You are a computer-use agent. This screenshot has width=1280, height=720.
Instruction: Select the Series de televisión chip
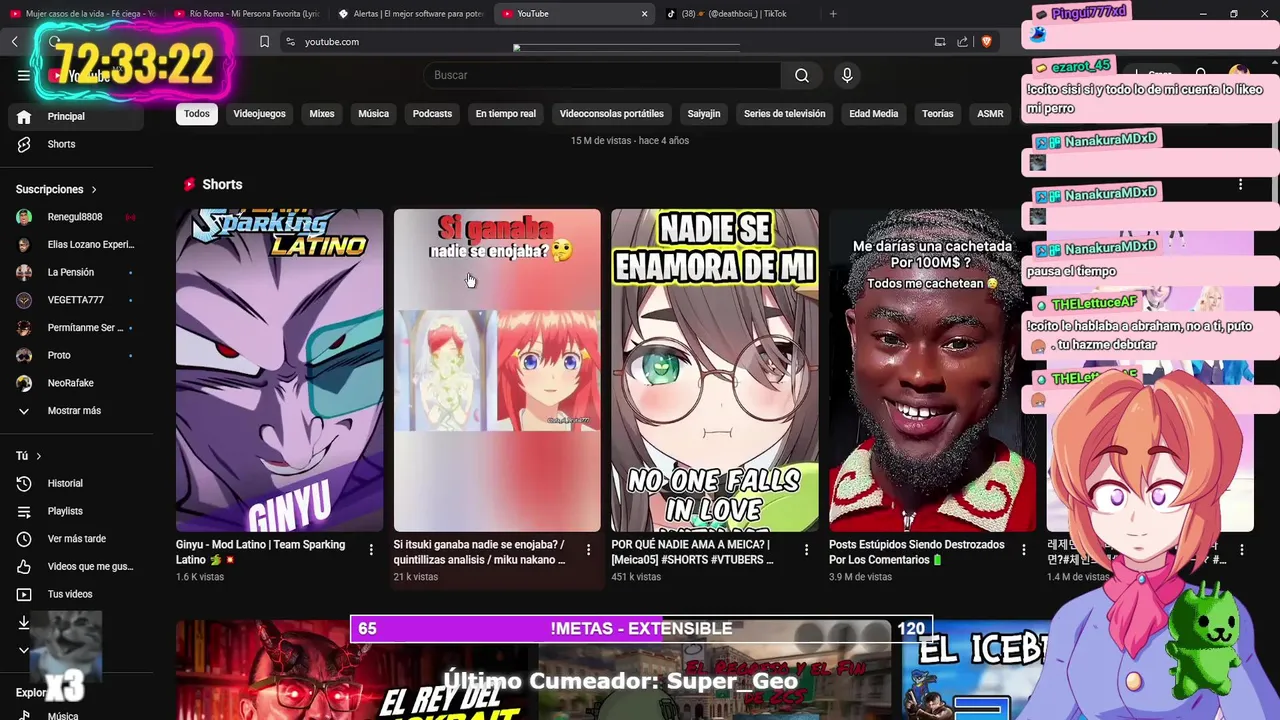click(785, 114)
